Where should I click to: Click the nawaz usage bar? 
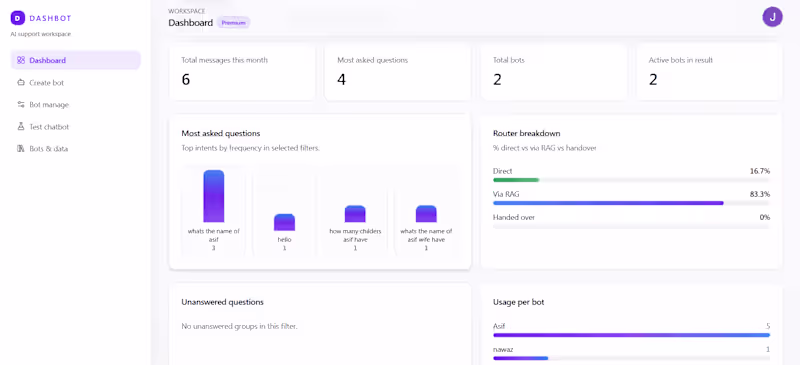[632, 358]
